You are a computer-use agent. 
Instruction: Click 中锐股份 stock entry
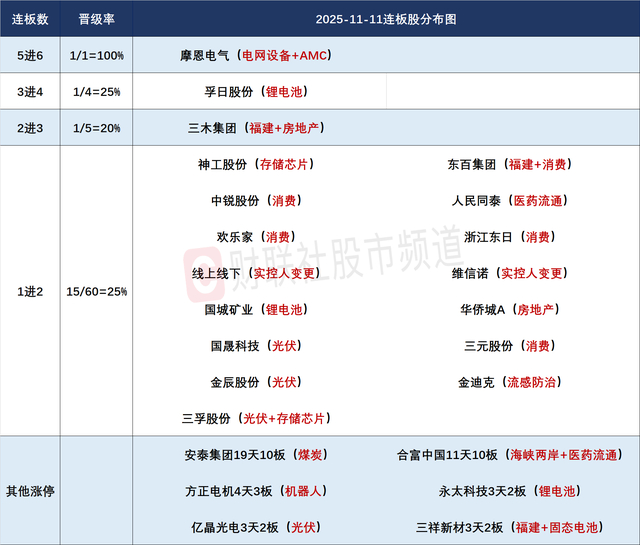[256, 201]
